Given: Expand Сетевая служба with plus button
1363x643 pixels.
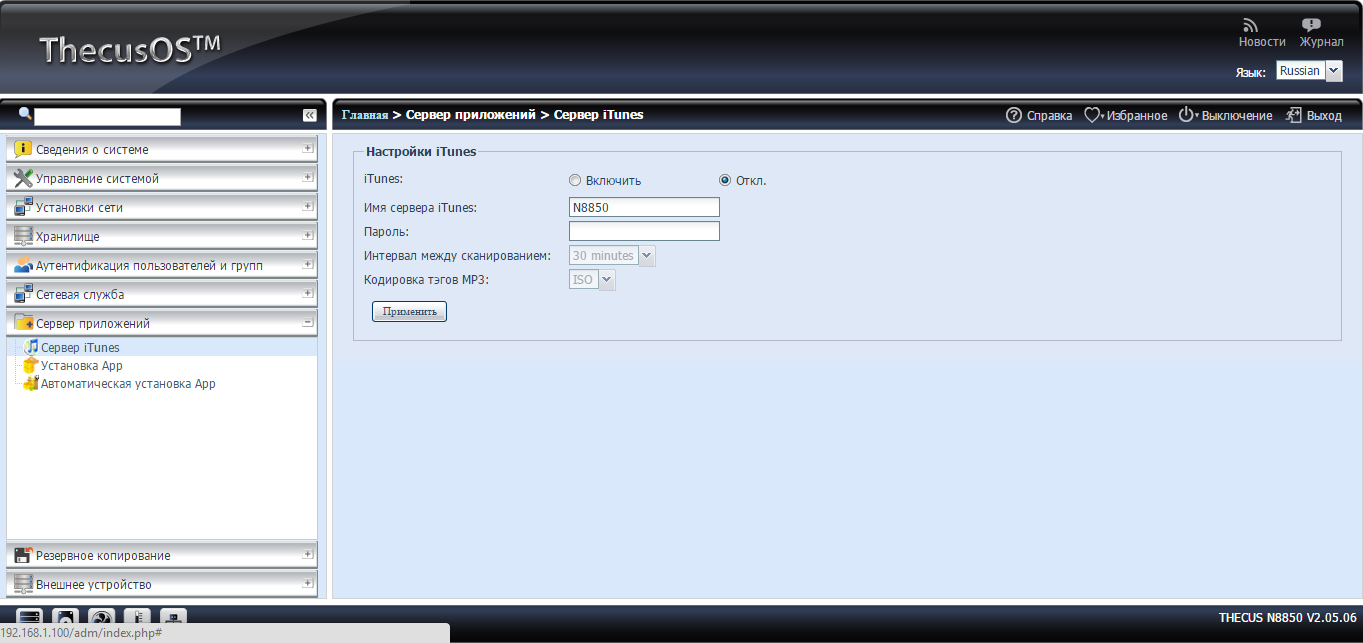Looking at the screenshot, I should point(308,293).
